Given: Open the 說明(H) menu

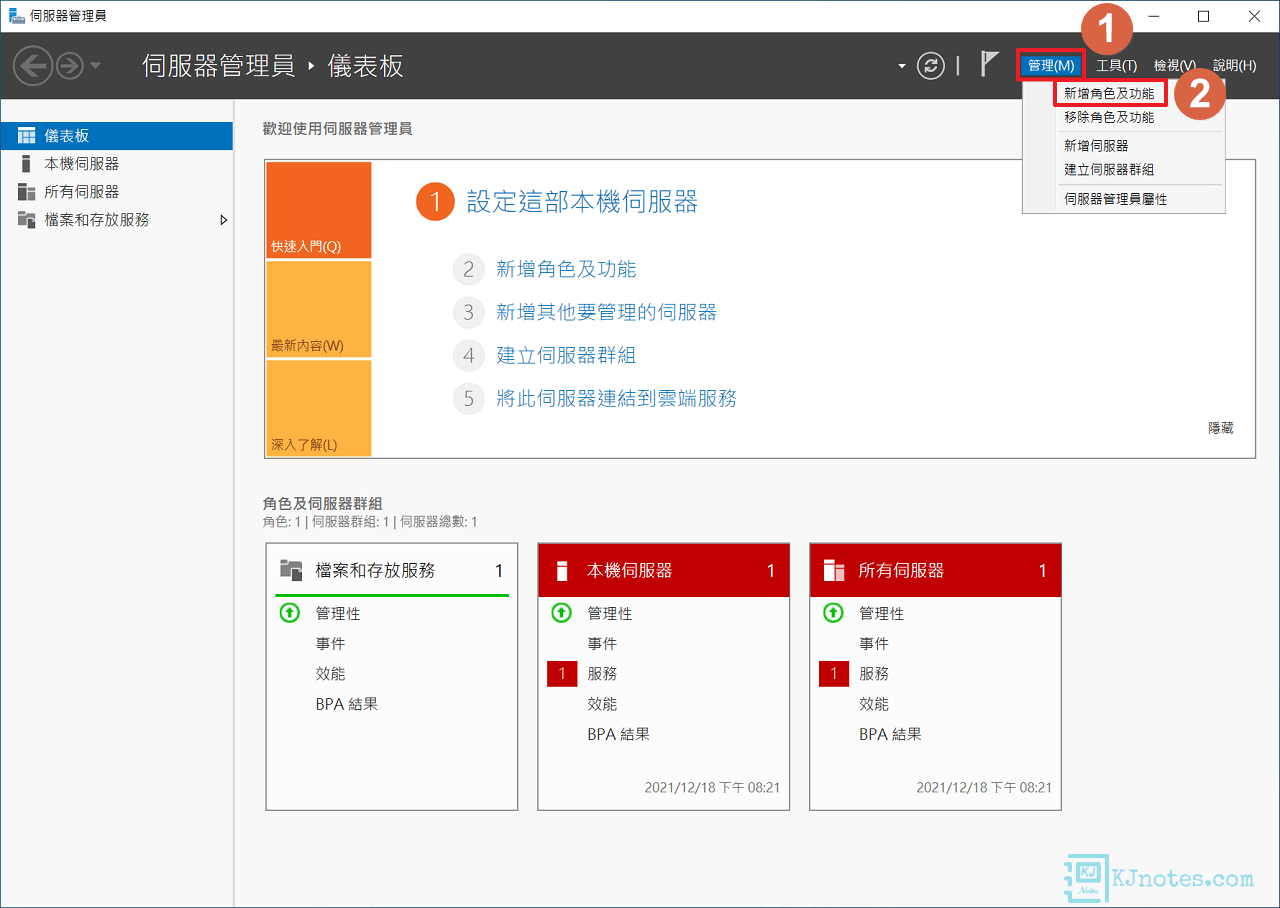Looking at the screenshot, I should 1234,66.
